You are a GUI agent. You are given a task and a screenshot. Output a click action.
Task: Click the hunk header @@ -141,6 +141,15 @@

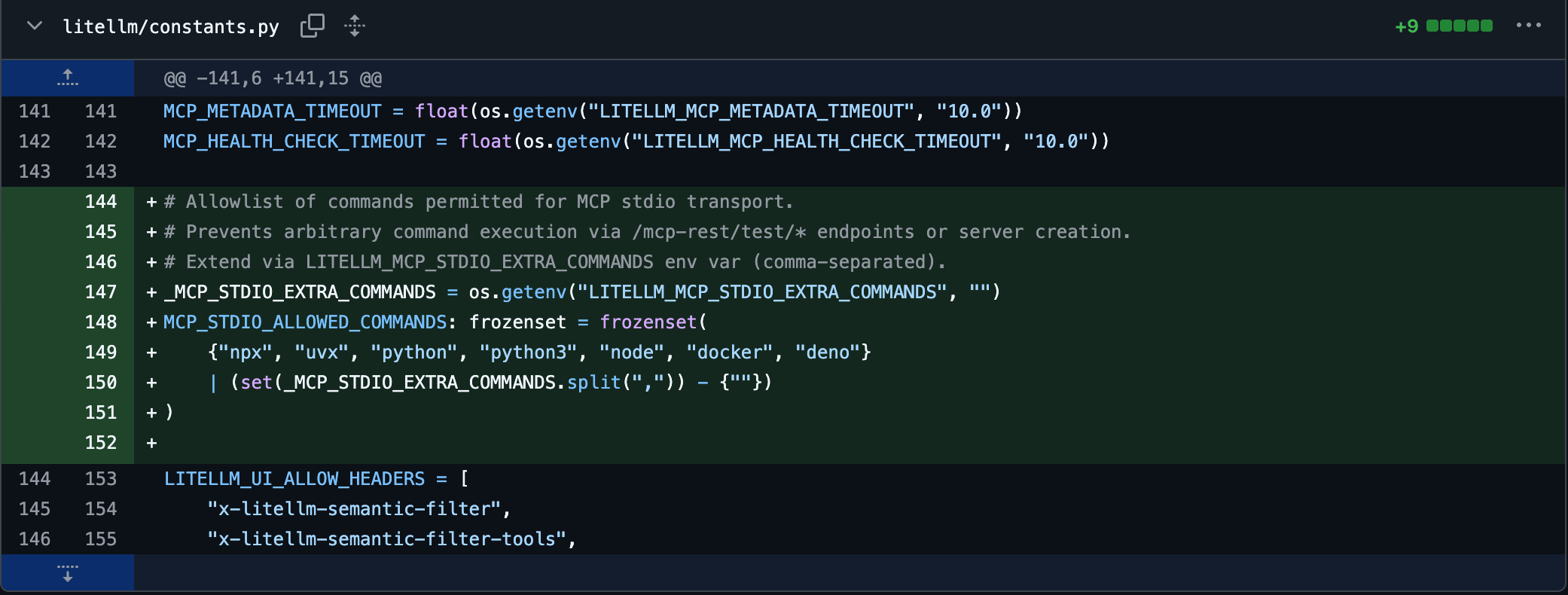click(x=273, y=78)
